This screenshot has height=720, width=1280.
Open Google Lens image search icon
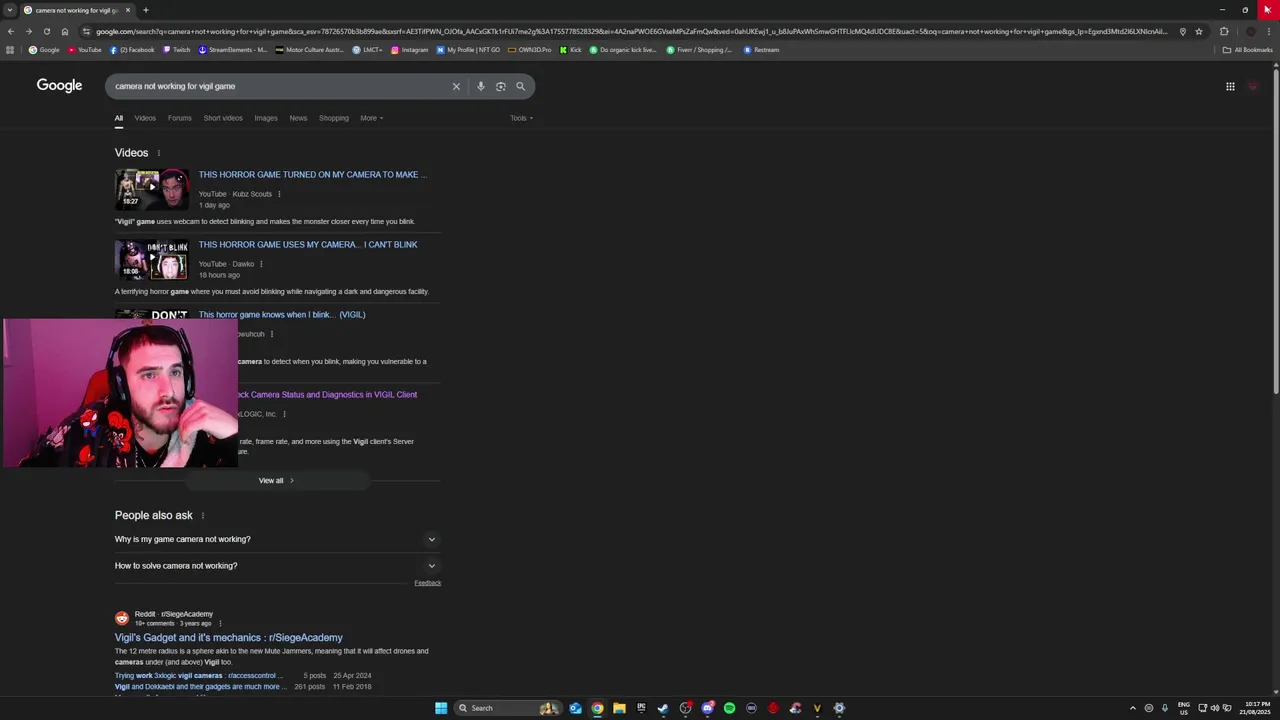click(x=501, y=86)
